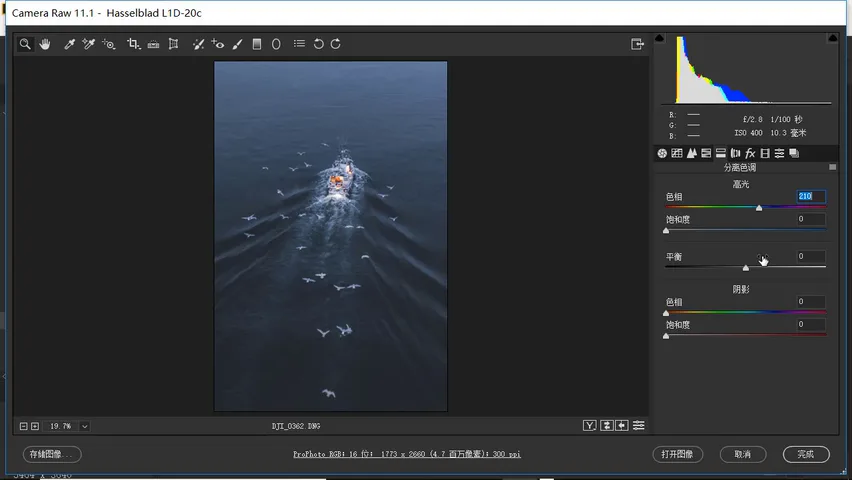The height and width of the screenshot is (480, 852).
Task: Open the Preferences dialog list icon
Action: (x=299, y=43)
